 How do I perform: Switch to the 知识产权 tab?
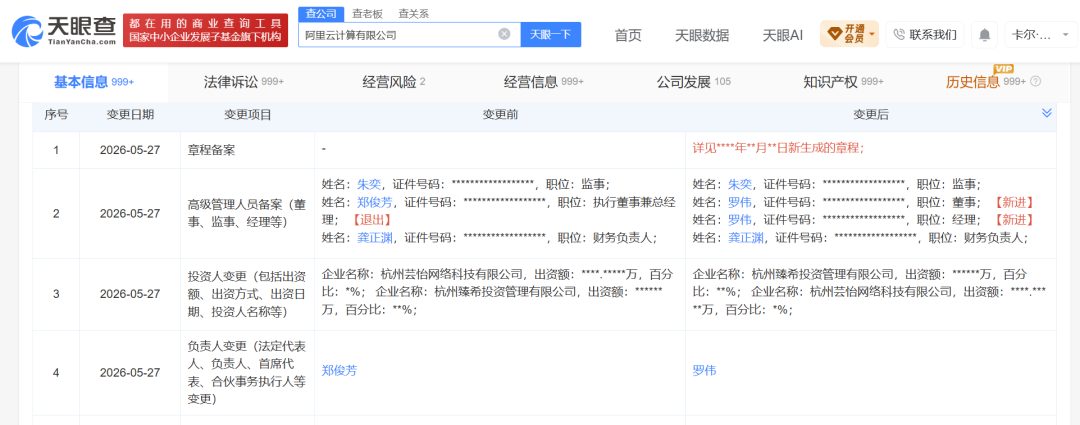point(843,81)
